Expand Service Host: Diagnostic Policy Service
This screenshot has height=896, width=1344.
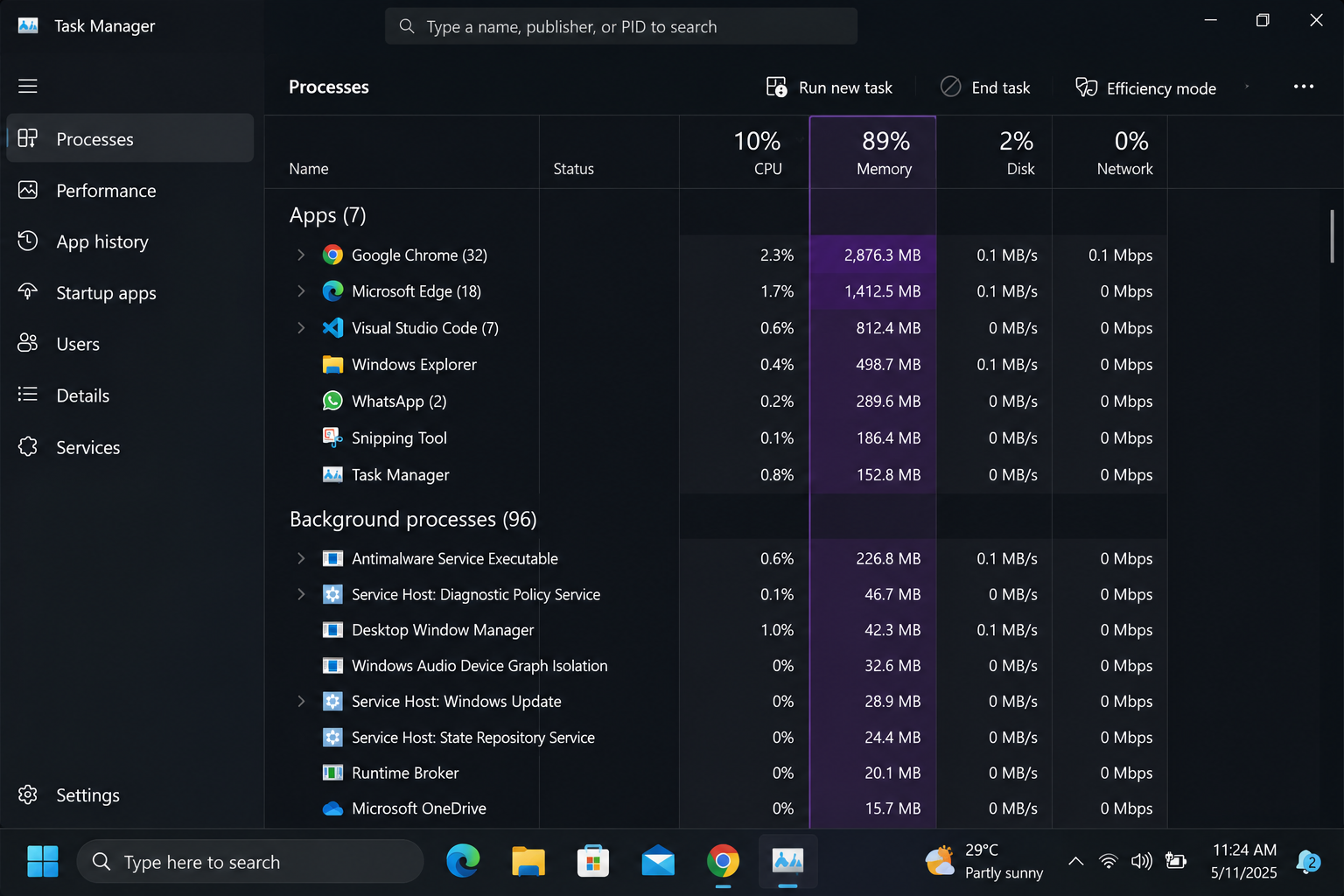pyautogui.click(x=301, y=594)
